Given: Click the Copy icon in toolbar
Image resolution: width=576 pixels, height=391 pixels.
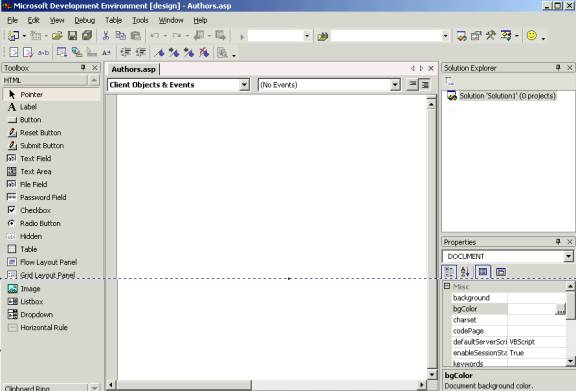Looking at the screenshot, I should [120, 36].
